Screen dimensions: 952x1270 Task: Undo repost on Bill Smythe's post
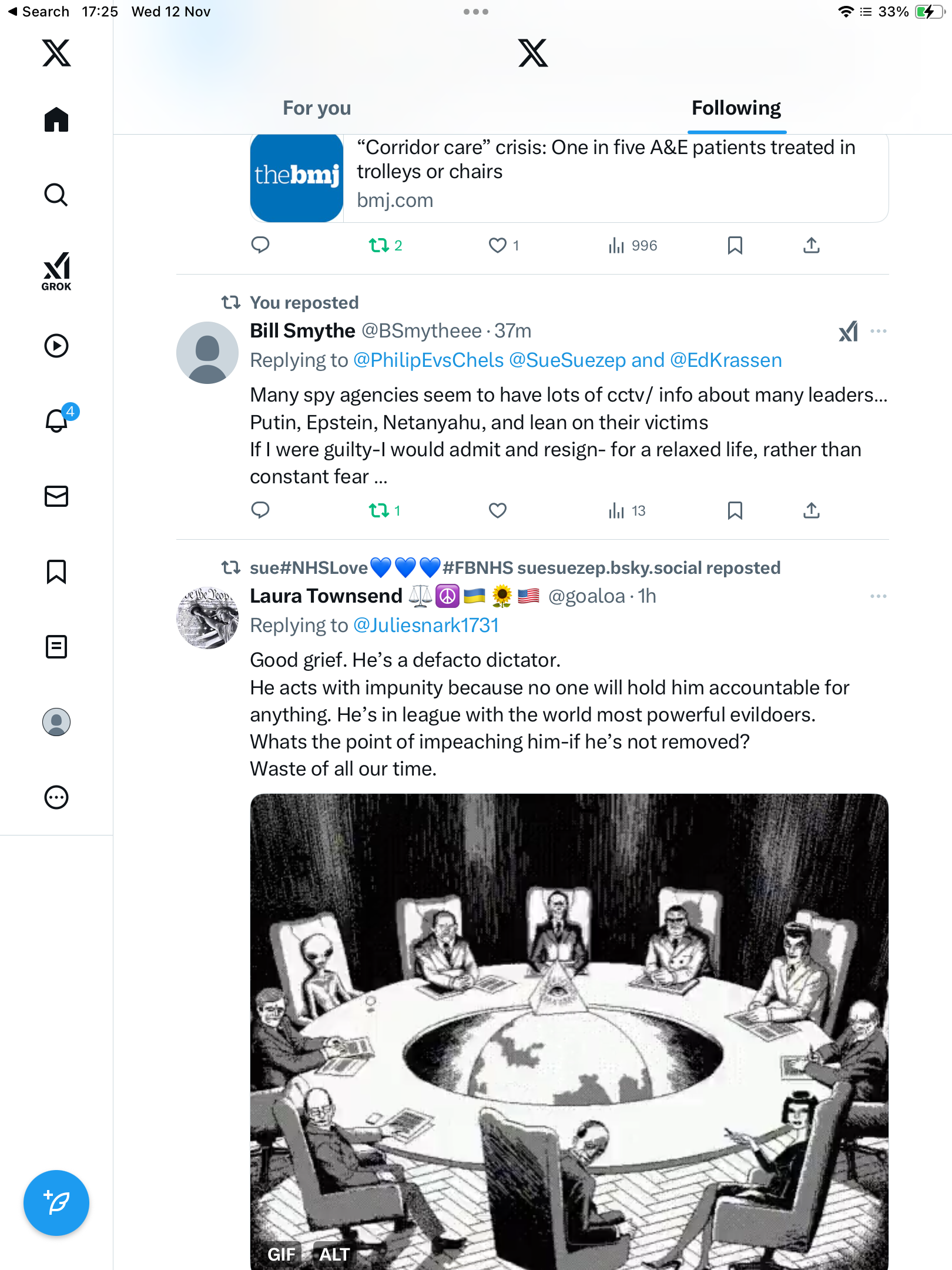pos(379,510)
